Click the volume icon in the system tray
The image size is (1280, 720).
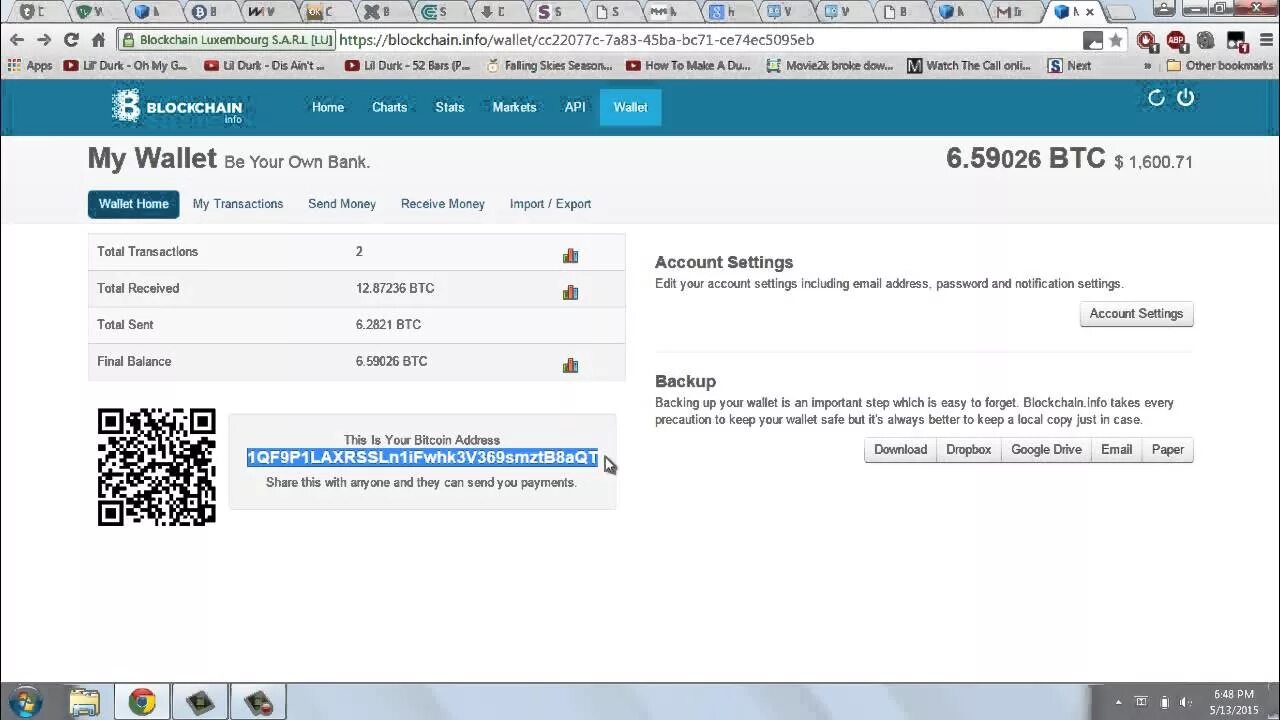[1187, 702]
